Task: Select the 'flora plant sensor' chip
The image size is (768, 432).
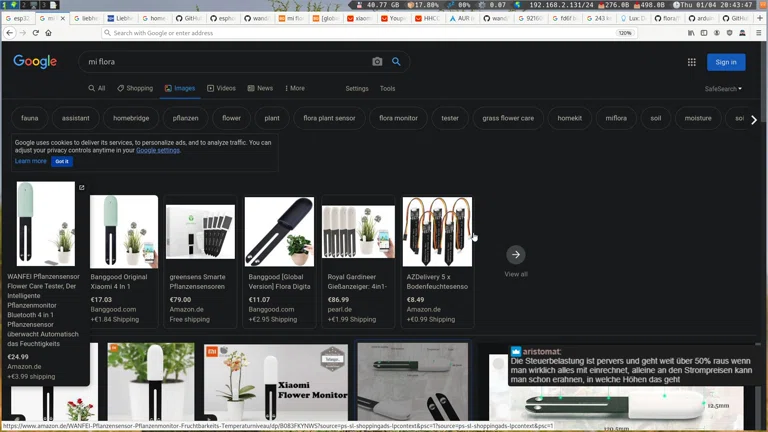Action: pyautogui.click(x=329, y=118)
